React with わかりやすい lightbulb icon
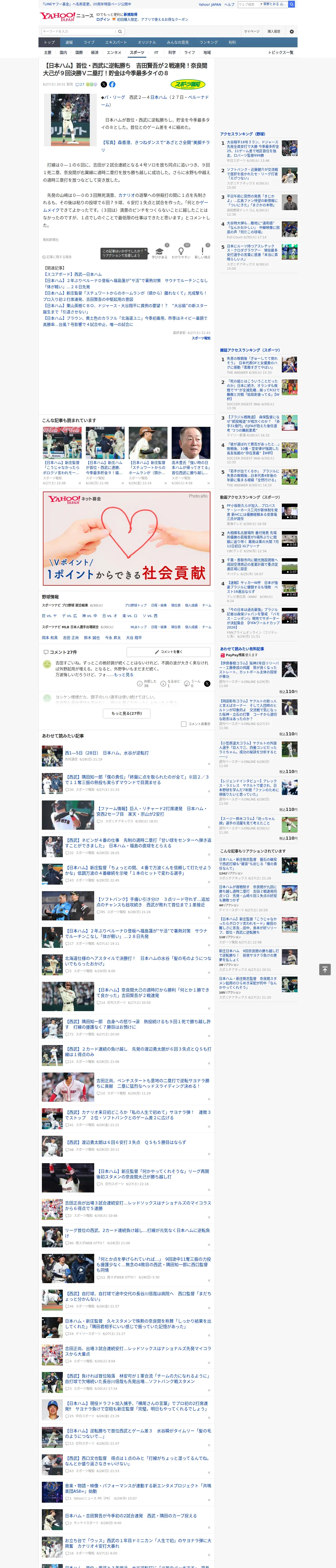The width and height of the screenshot is (336, 1568). coord(181,251)
